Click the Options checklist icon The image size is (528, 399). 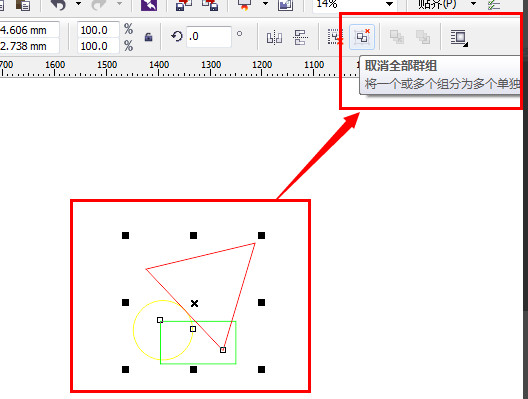pyautogui.click(x=494, y=4)
